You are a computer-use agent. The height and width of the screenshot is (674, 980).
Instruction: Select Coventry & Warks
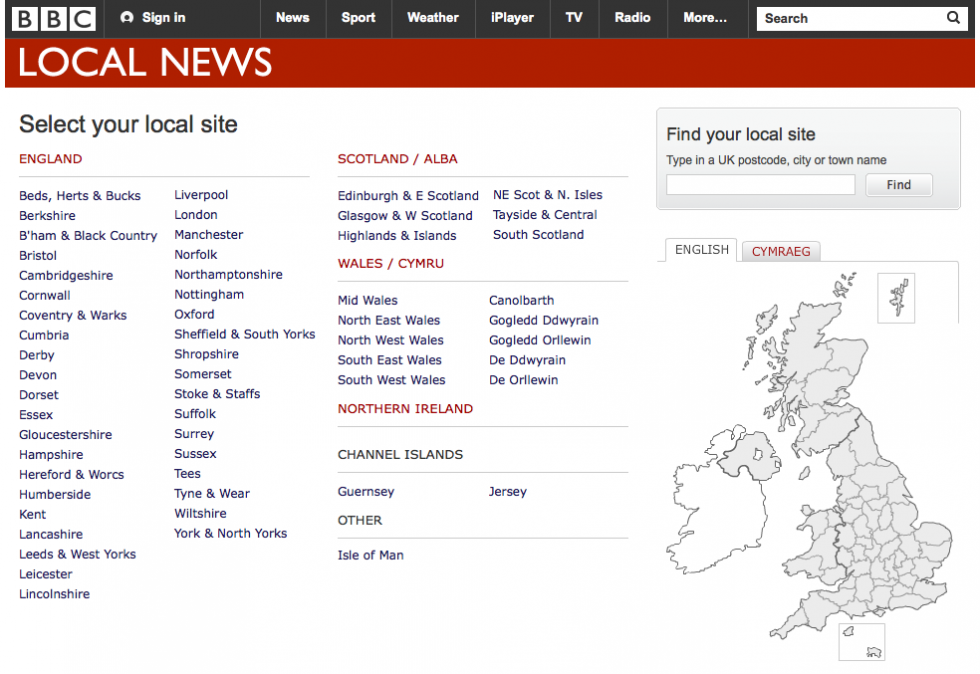tap(73, 315)
